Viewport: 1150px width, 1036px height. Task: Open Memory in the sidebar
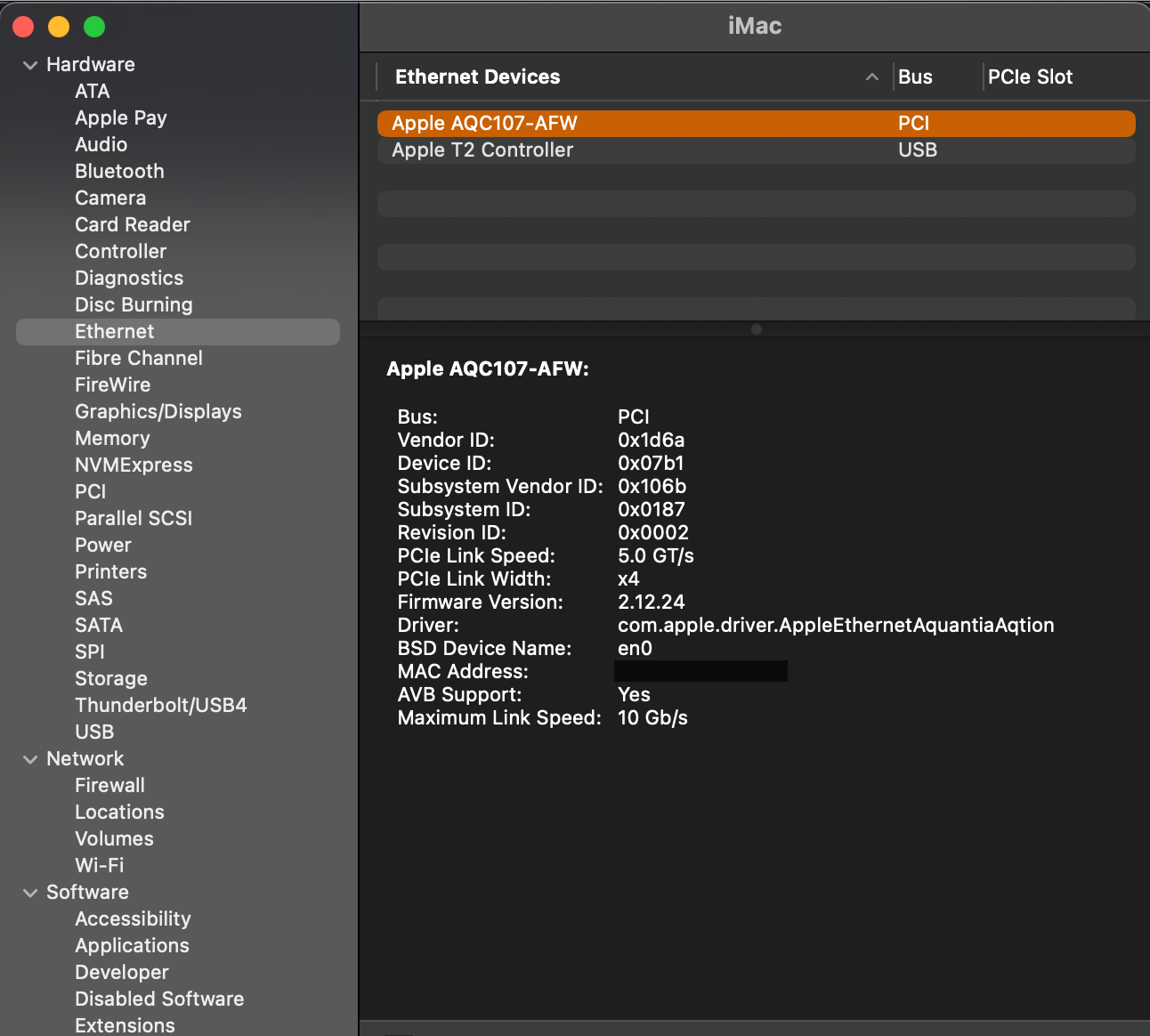point(112,439)
